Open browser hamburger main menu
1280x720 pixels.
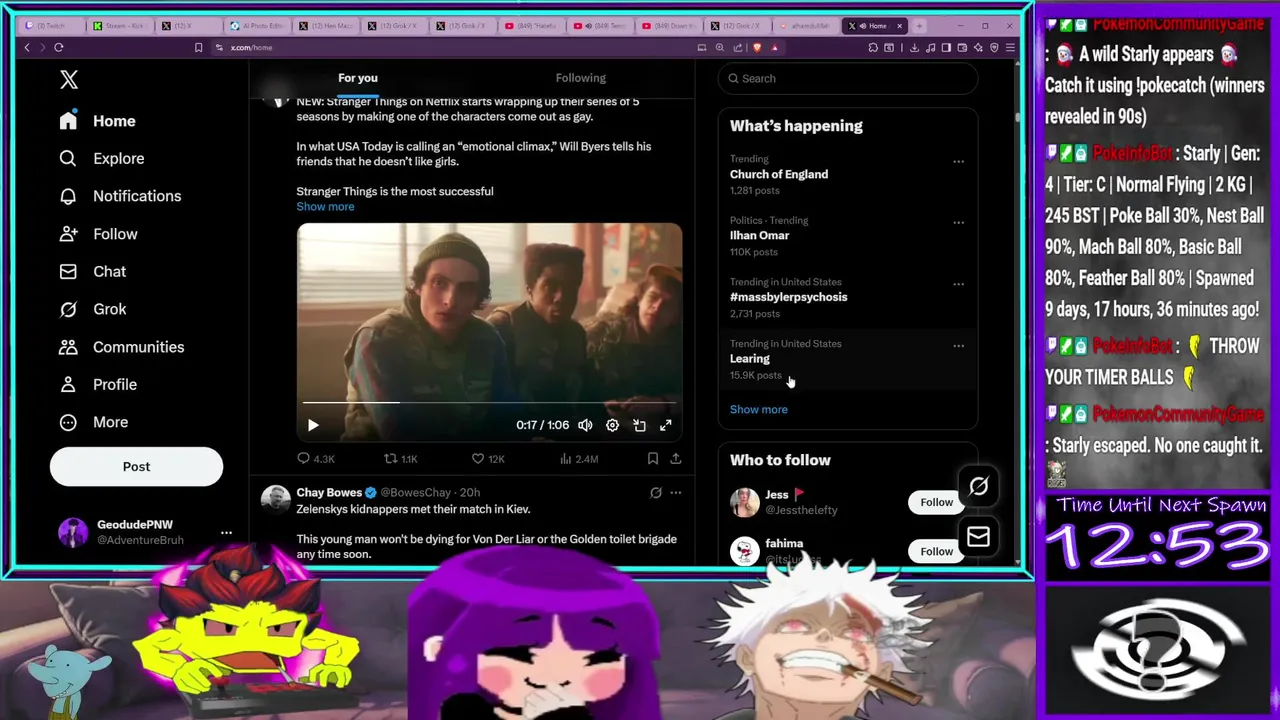(x=1011, y=47)
